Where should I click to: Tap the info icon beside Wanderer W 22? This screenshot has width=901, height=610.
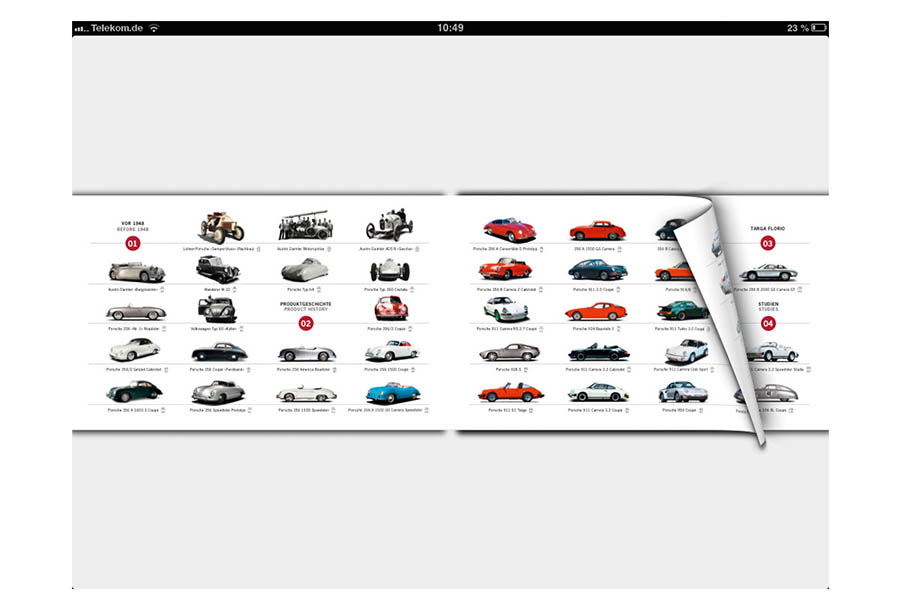click(234, 289)
